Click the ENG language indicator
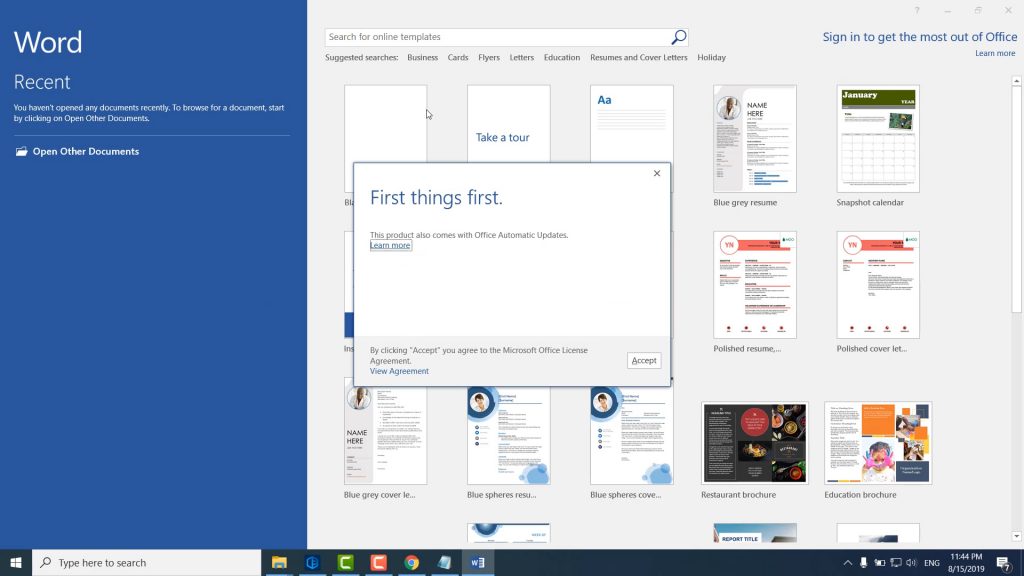This screenshot has height=576, width=1024. click(932, 563)
